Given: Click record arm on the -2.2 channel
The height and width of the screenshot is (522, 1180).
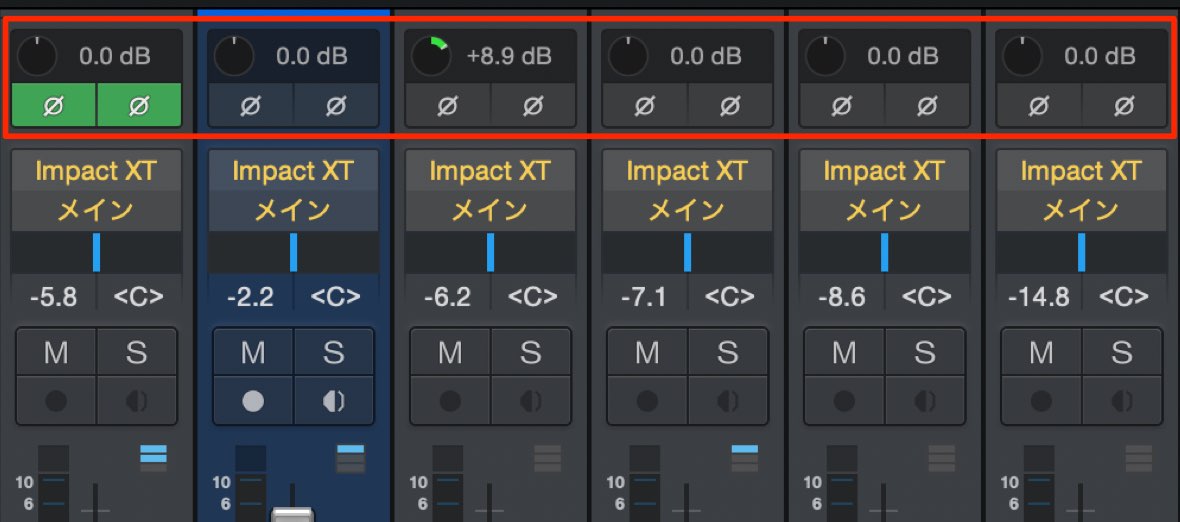Looking at the screenshot, I should [x=254, y=401].
